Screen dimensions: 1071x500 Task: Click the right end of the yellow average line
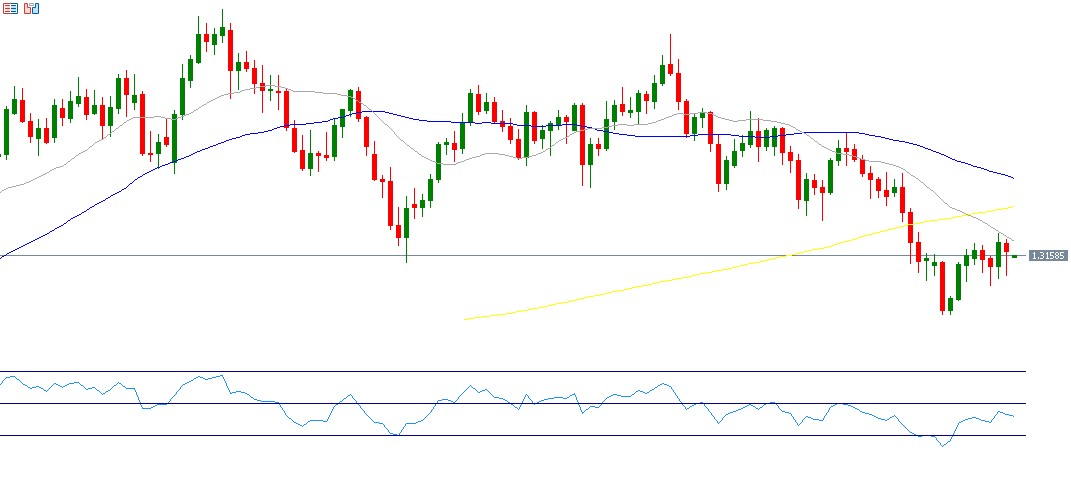(x=1013, y=206)
